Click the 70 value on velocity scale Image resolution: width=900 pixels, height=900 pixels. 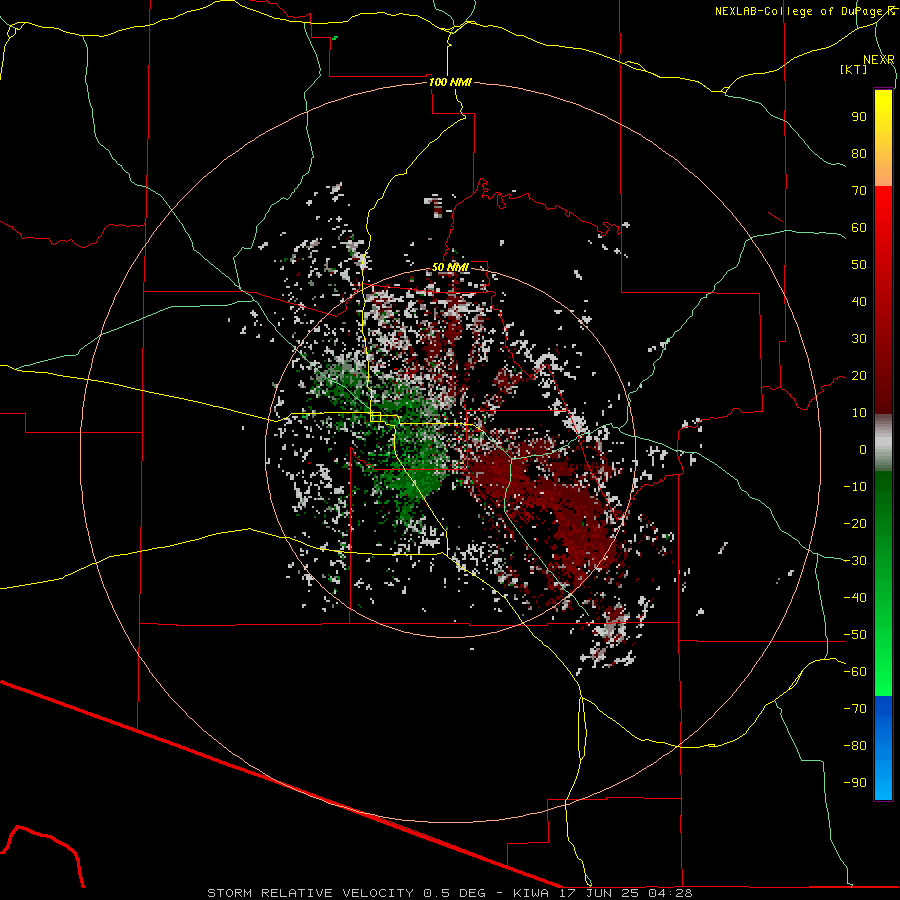pyautogui.click(x=859, y=191)
